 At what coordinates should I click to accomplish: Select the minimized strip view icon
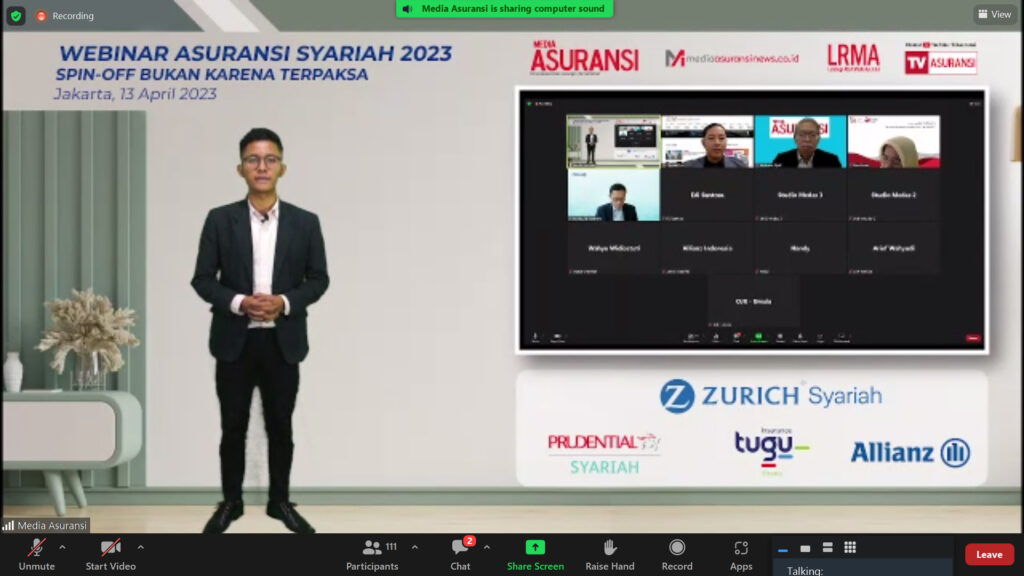click(x=783, y=549)
